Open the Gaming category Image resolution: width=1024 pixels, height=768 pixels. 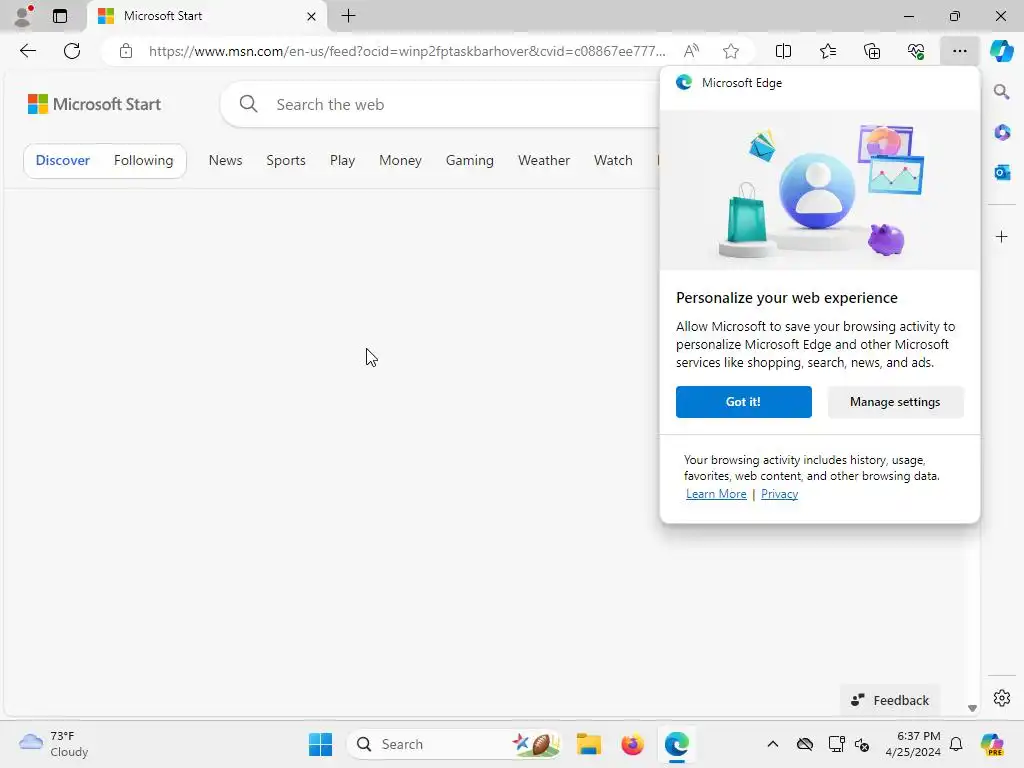[x=470, y=161]
